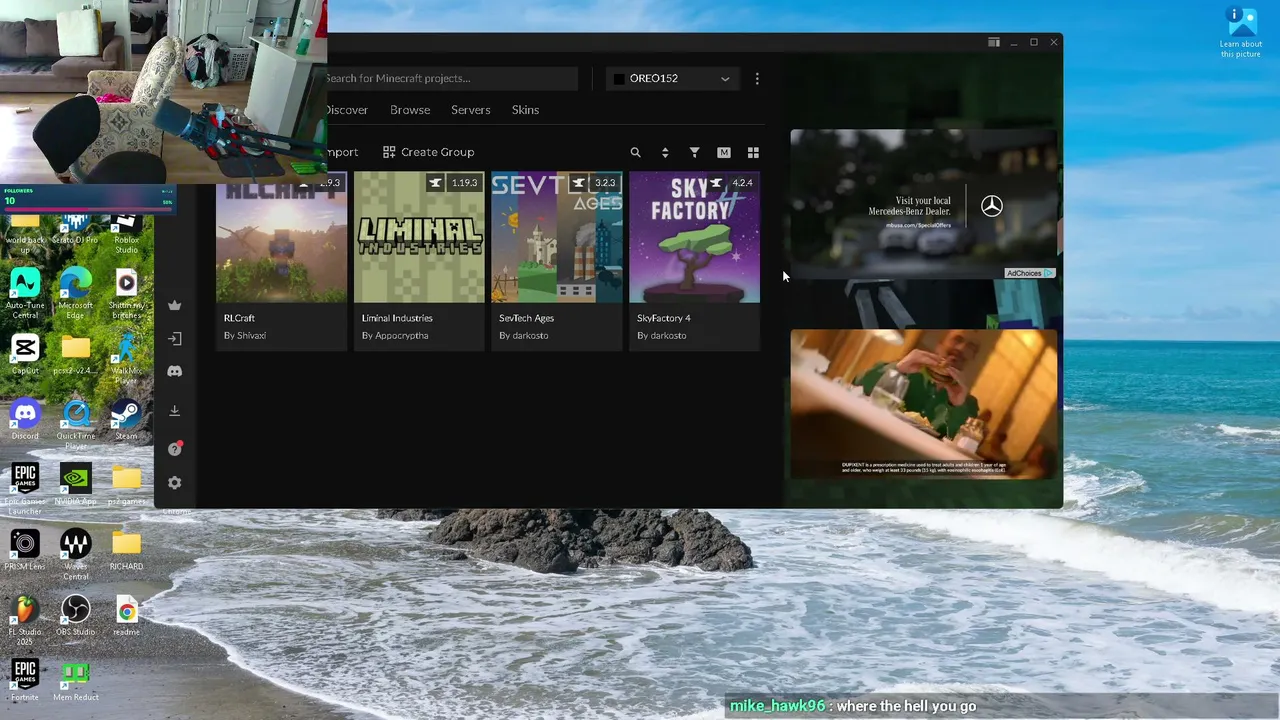This screenshot has height=720, width=1280.
Task: Click the SevTech Ages title text
Action: pos(526,318)
